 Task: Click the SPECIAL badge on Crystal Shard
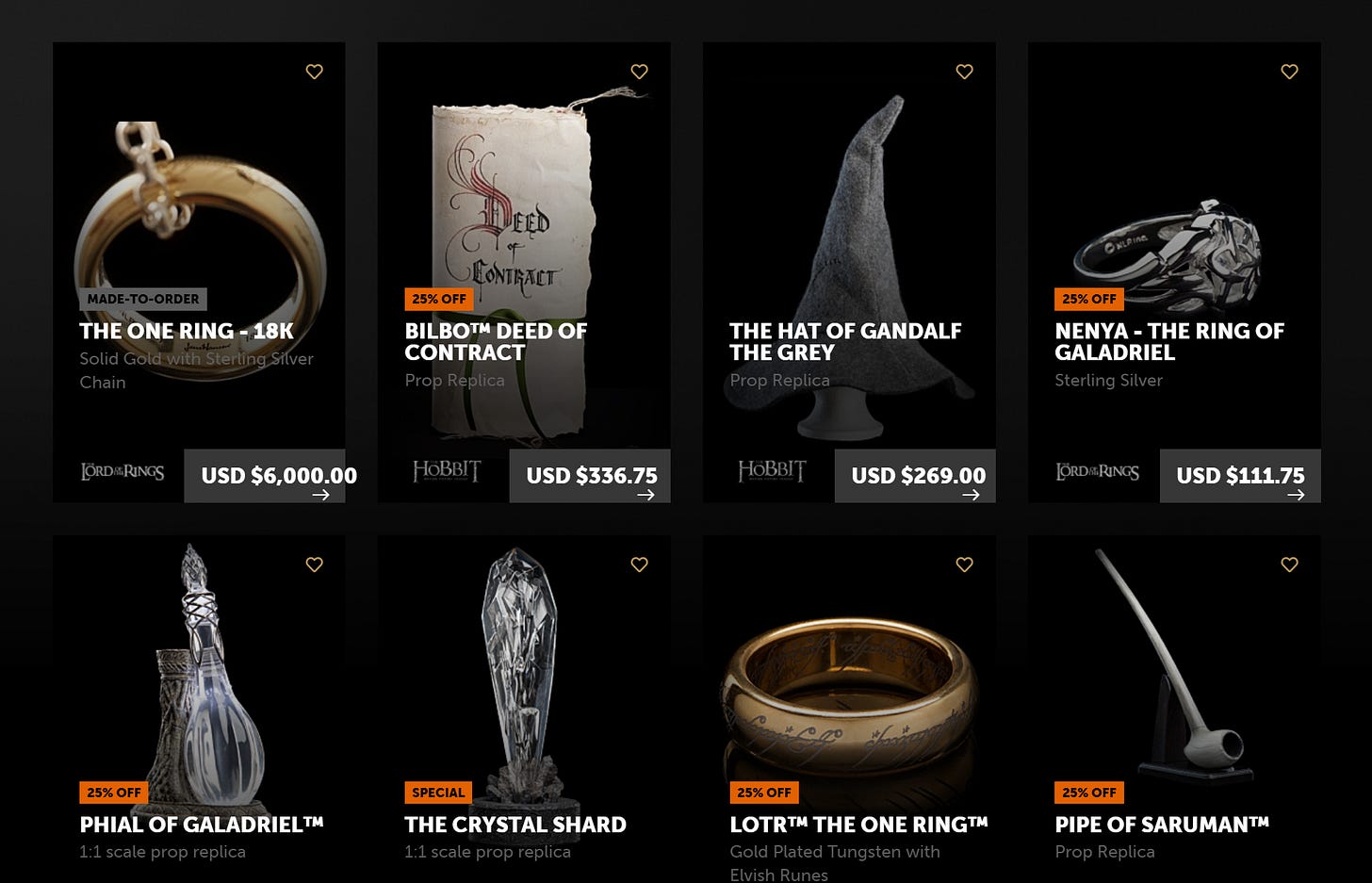coord(439,793)
